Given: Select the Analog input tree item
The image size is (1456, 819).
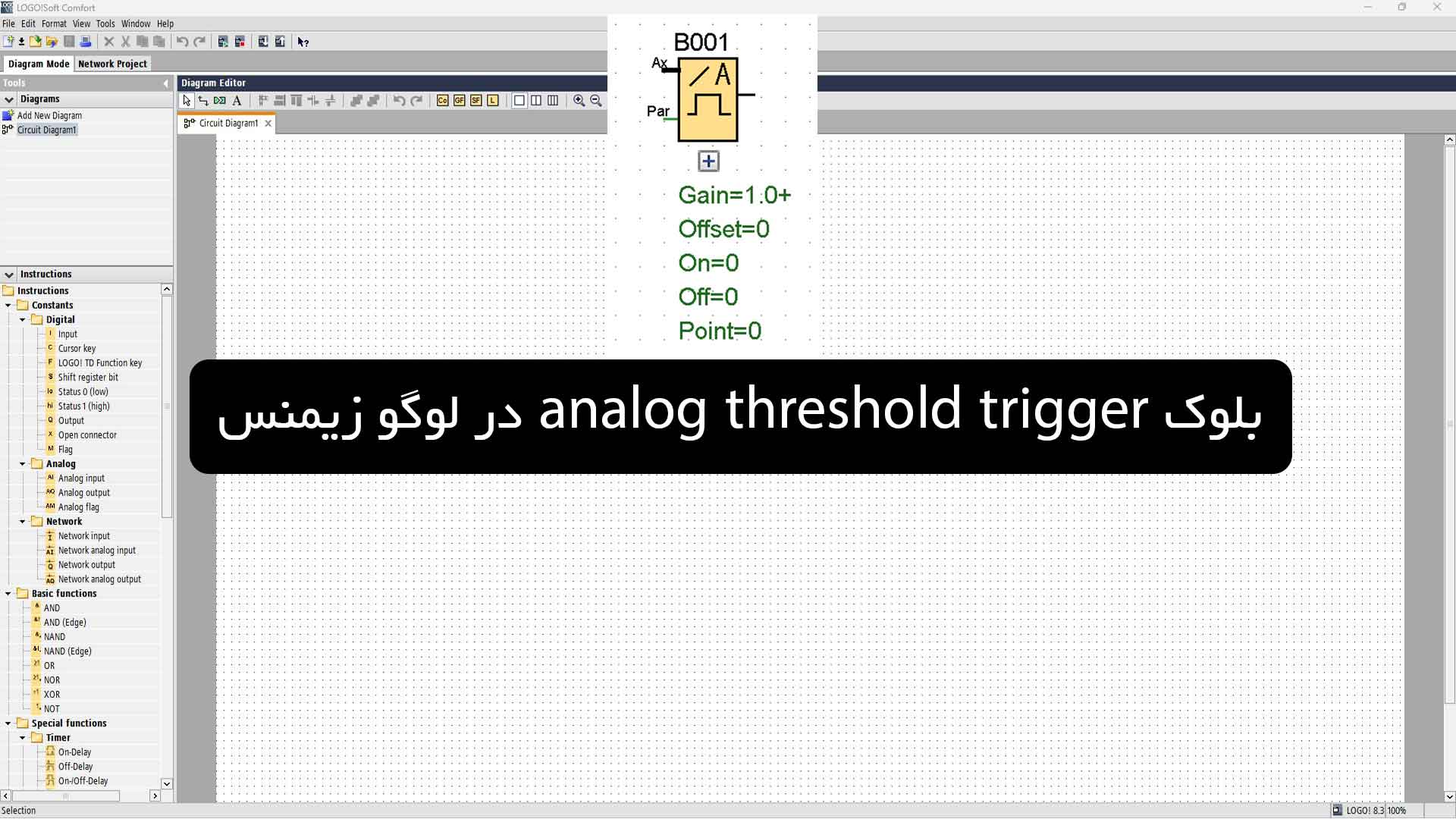Looking at the screenshot, I should (x=81, y=478).
